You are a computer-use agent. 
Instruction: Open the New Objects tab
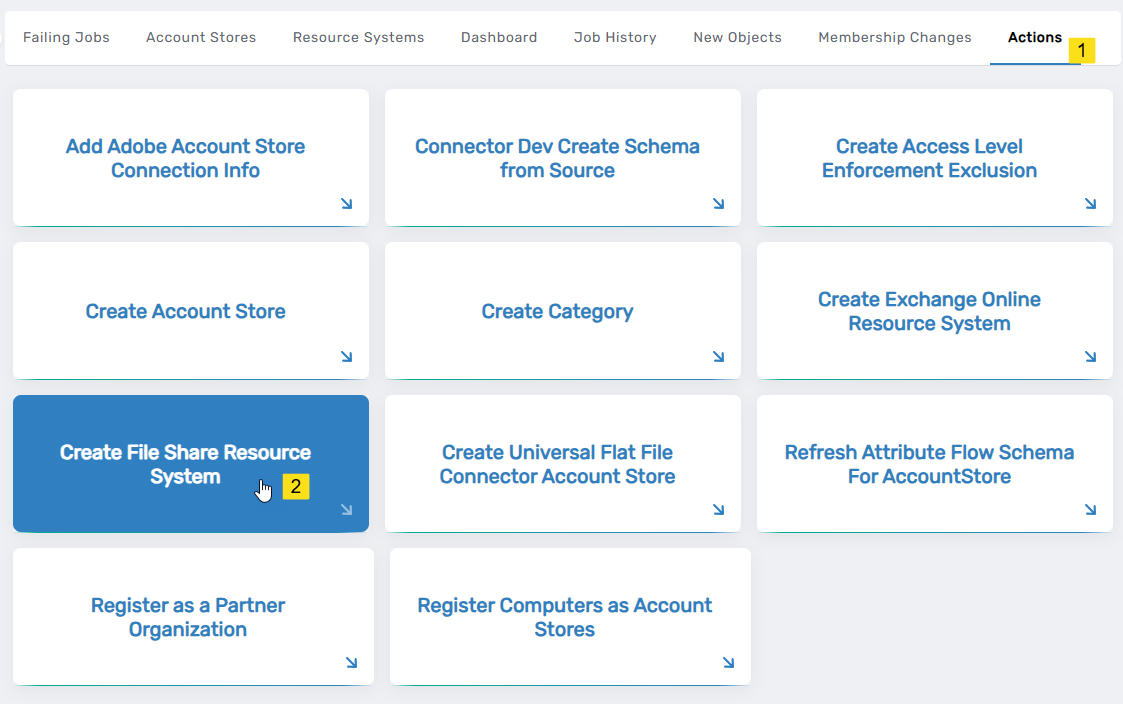click(x=737, y=37)
